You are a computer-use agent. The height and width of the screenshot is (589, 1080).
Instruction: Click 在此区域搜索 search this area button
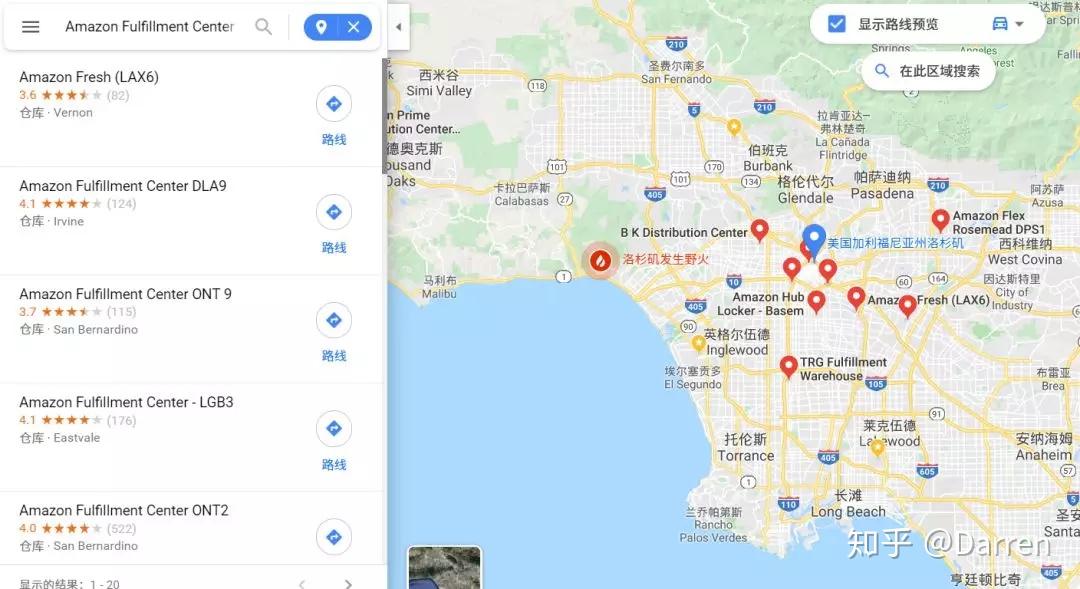[928, 71]
